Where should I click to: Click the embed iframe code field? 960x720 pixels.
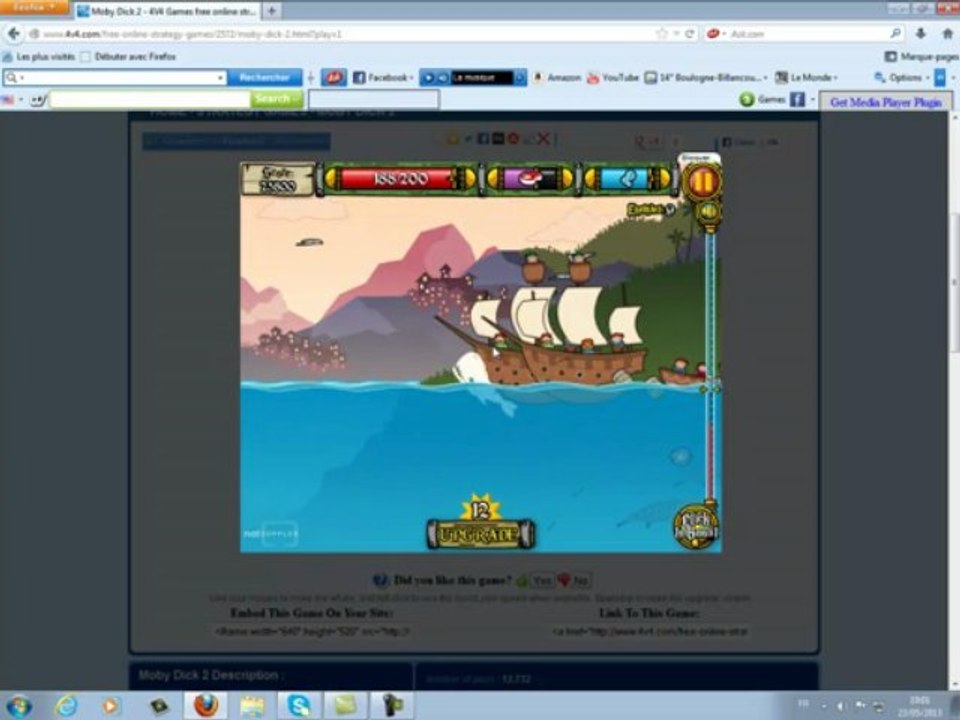[x=312, y=631]
